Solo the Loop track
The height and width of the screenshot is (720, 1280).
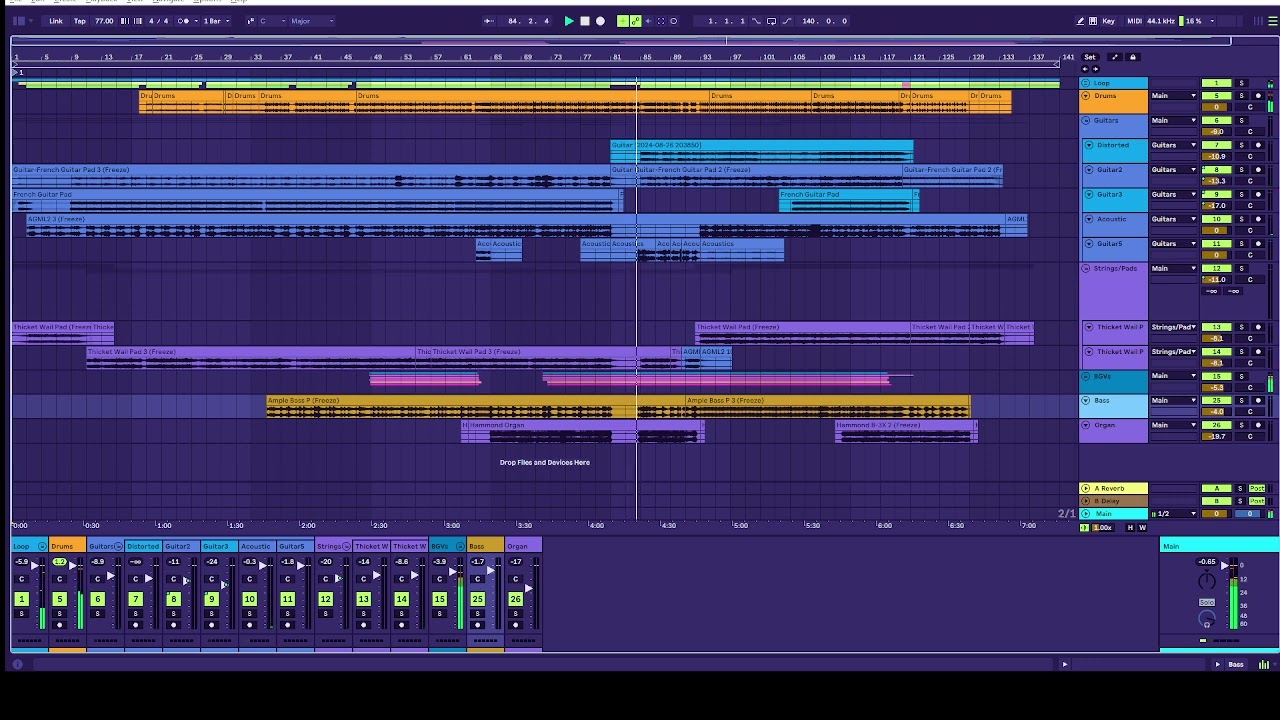[x=1242, y=83]
